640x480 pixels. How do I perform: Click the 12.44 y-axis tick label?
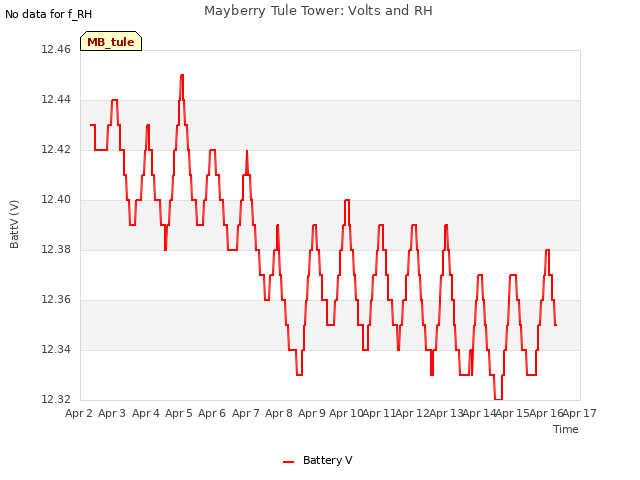click(x=56, y=99)
